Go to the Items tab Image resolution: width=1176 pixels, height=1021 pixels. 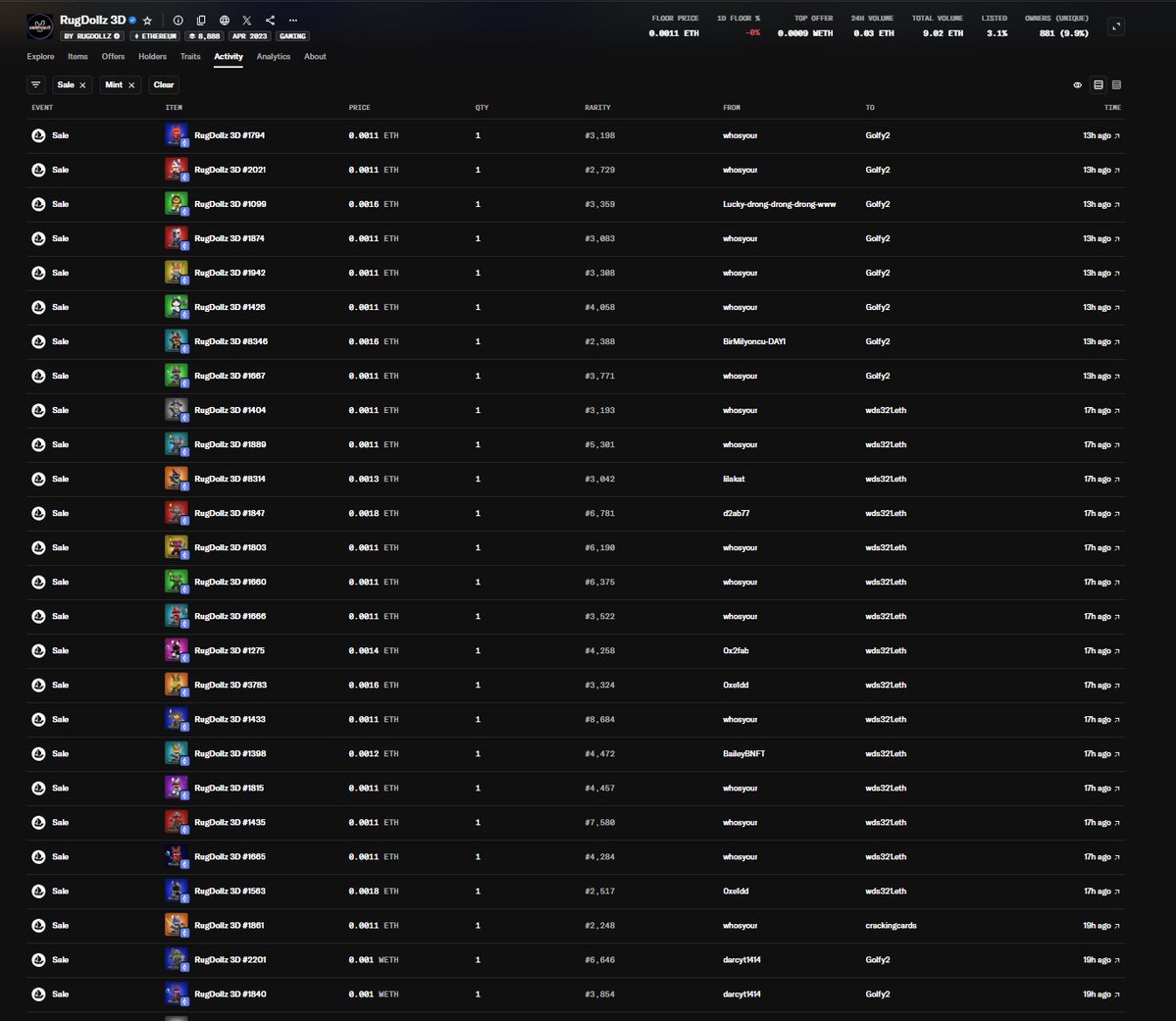point(77,56)
